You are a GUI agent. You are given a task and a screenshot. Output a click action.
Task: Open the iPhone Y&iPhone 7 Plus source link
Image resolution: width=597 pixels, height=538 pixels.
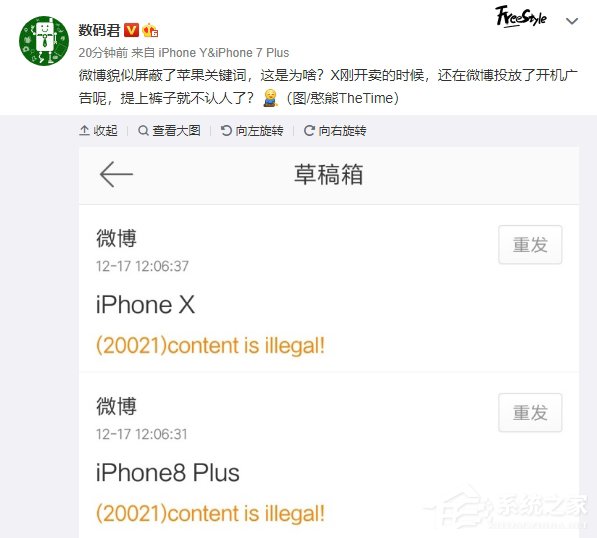pos(223,53)
